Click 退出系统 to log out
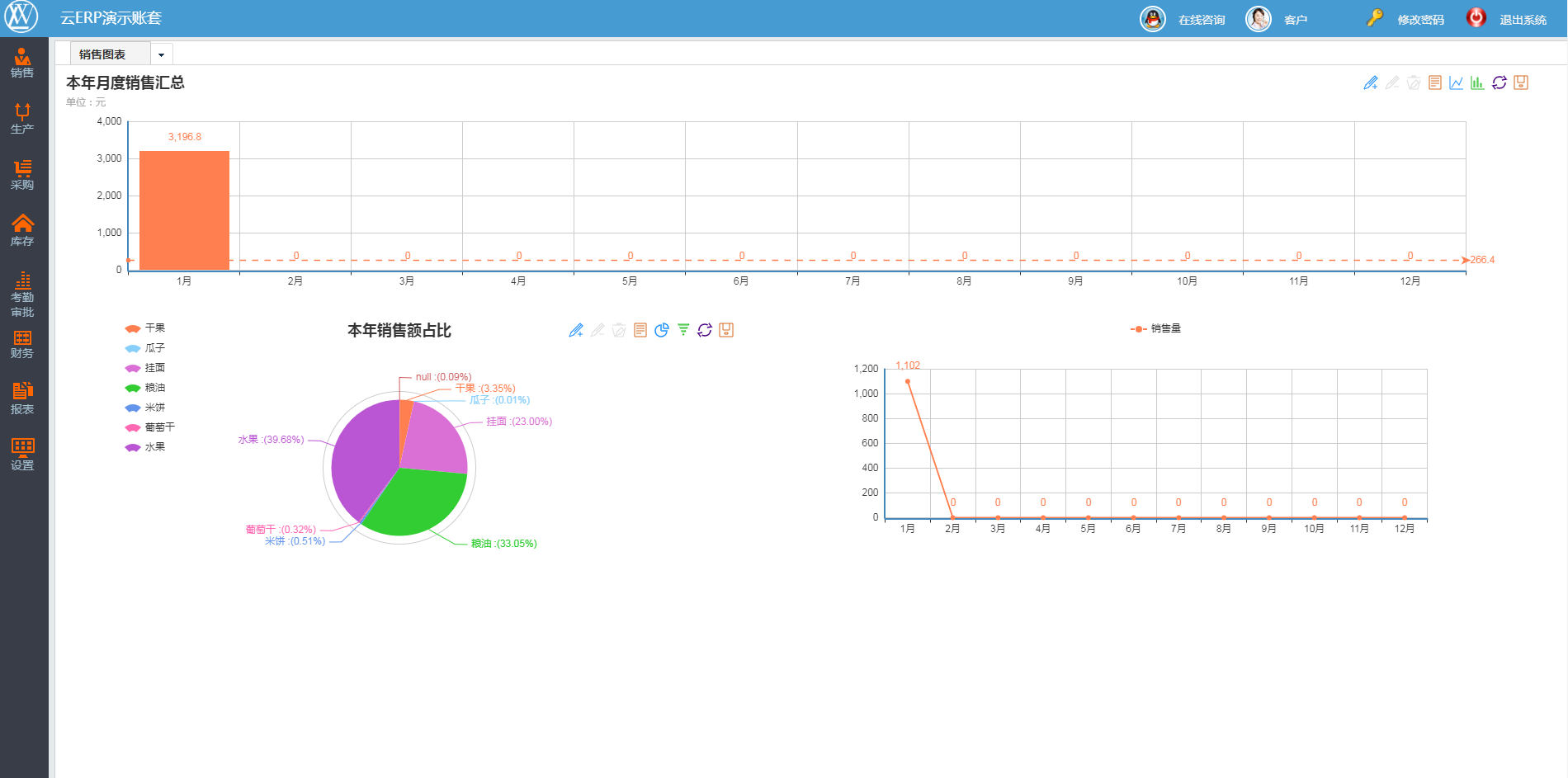The height and width of the screenshot is (778, 1568). 1522,20
